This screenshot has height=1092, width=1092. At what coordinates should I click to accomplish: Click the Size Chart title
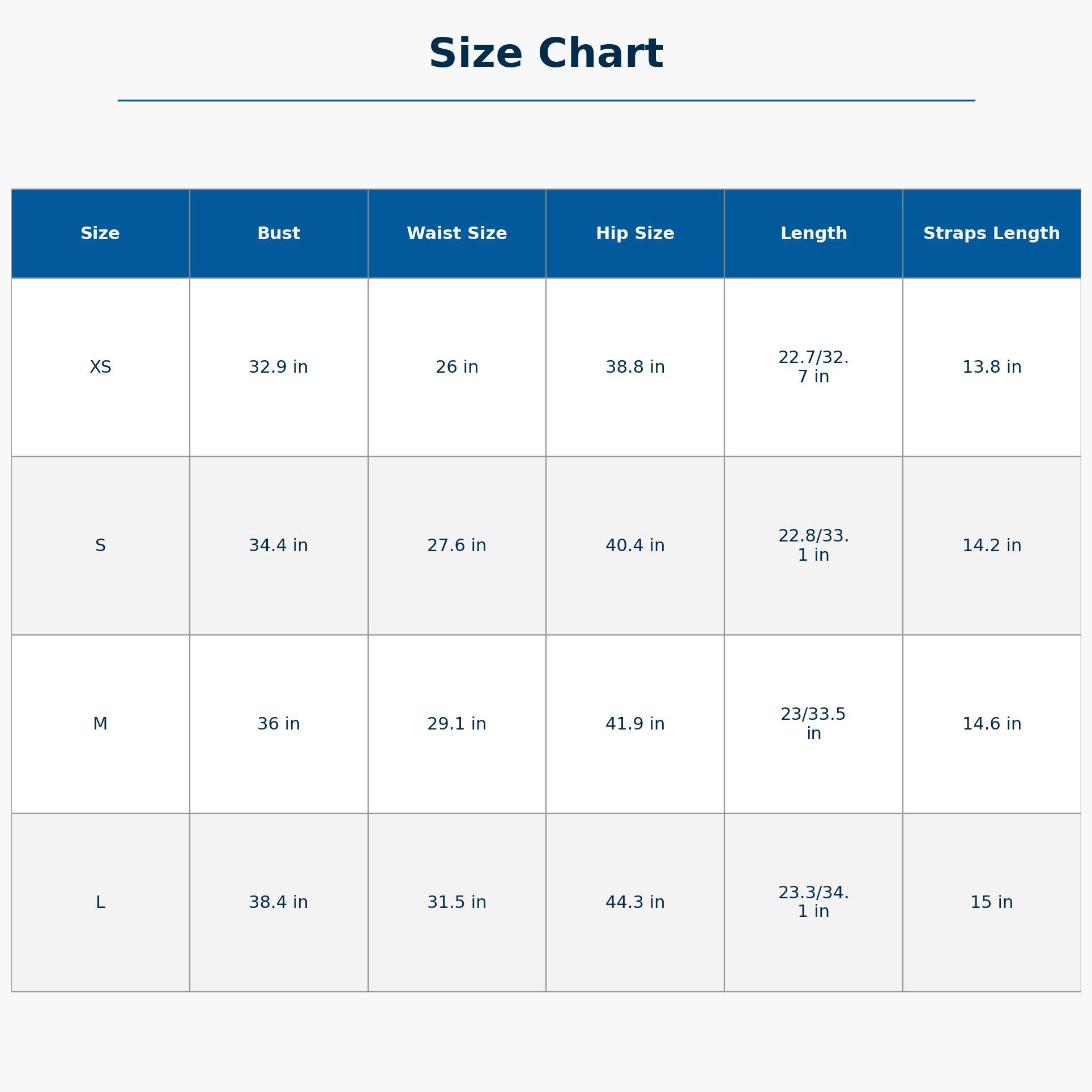point(546,54)
